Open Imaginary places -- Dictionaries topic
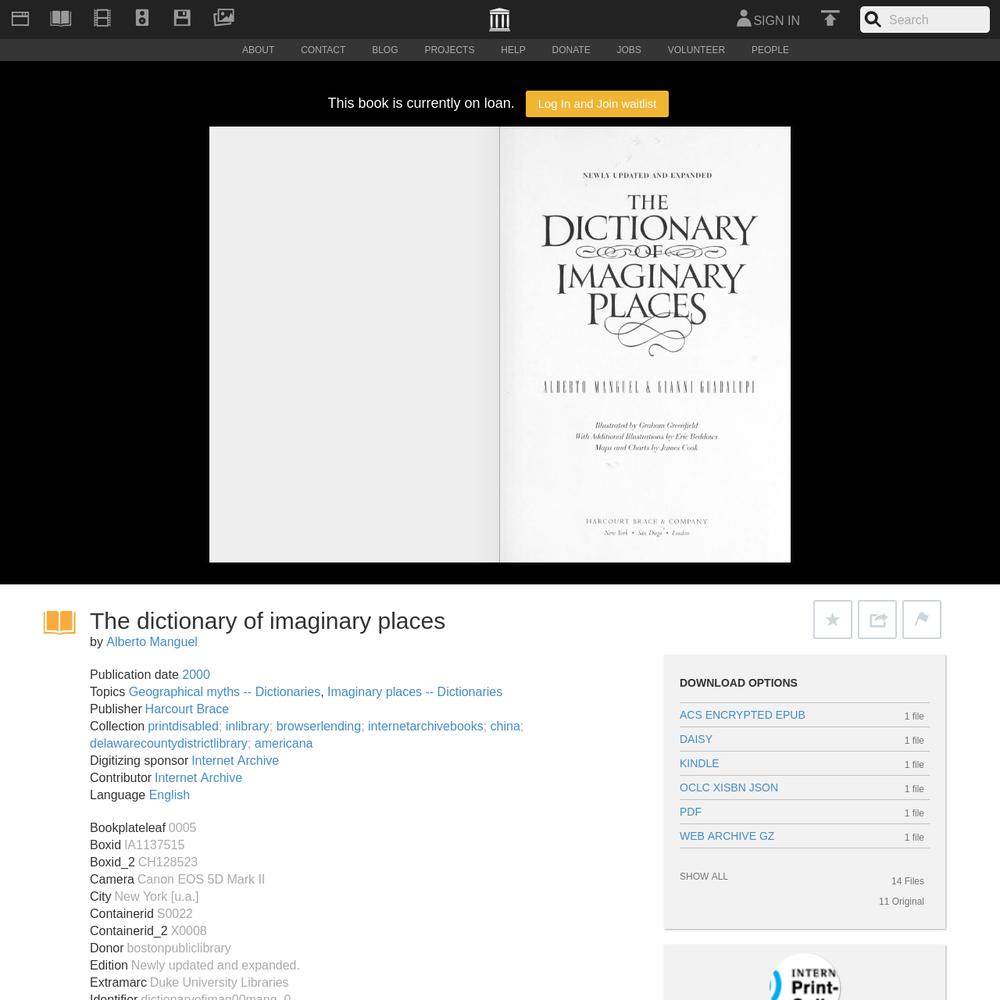This screenshot has width=1000, height=1000. 415,691
